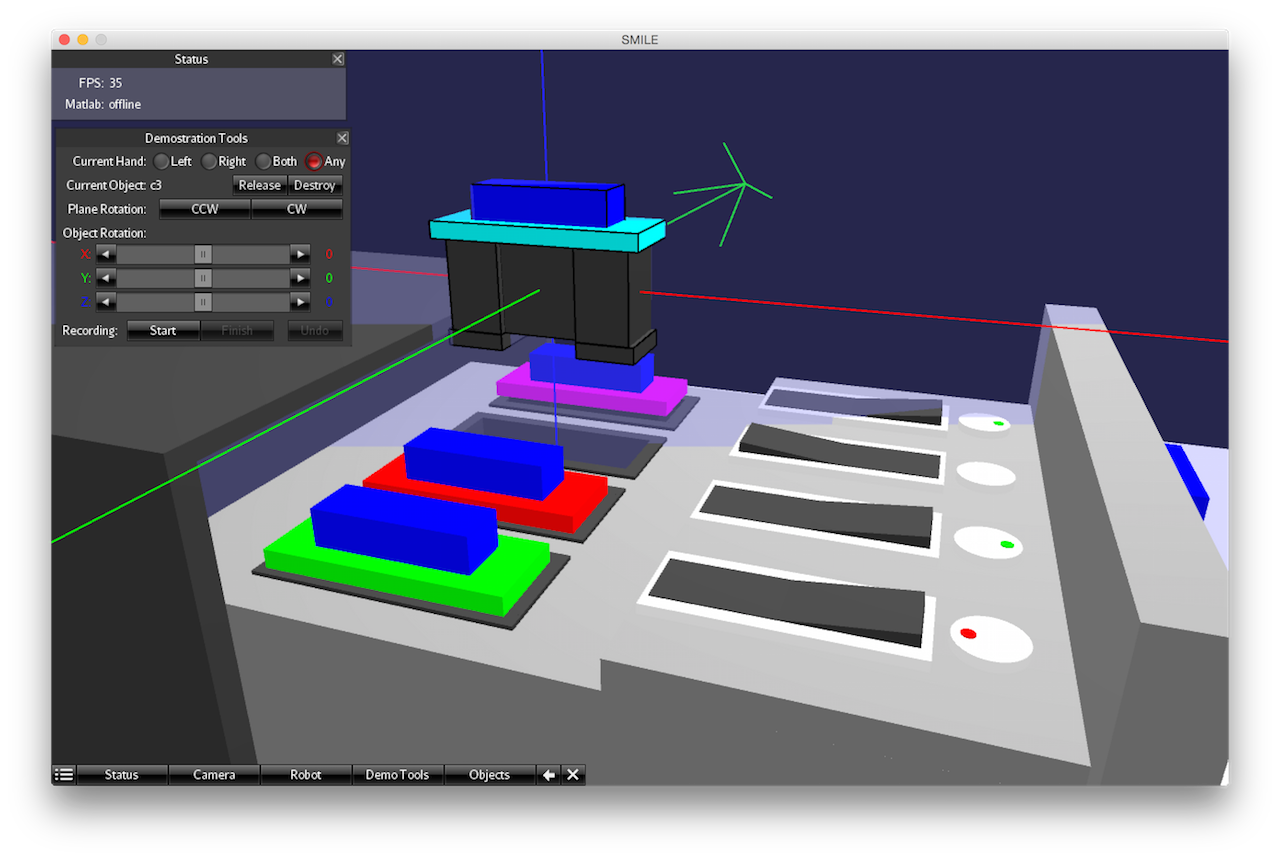Select Both hands option
The image size is (1280, 859).
click(263, 161)
